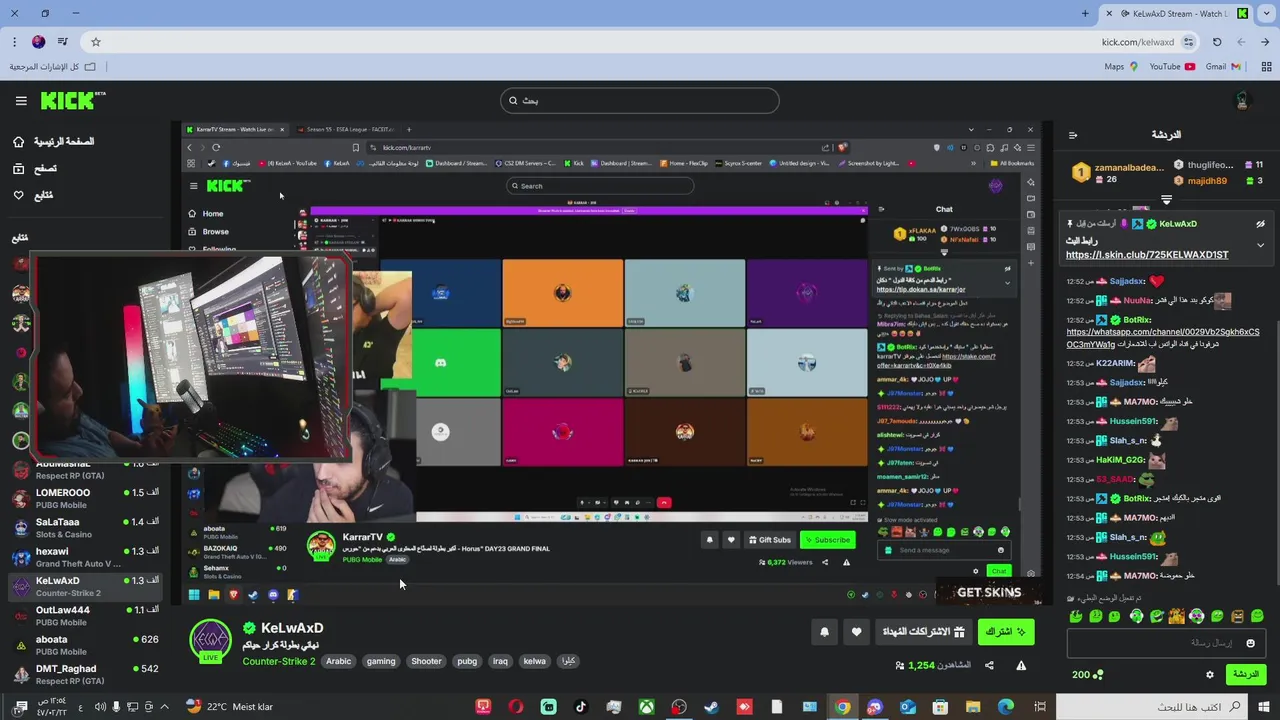1280x720 pixels.
Task: Open the OutLaw444 channel in the sidebar
Action: [84, 616]
